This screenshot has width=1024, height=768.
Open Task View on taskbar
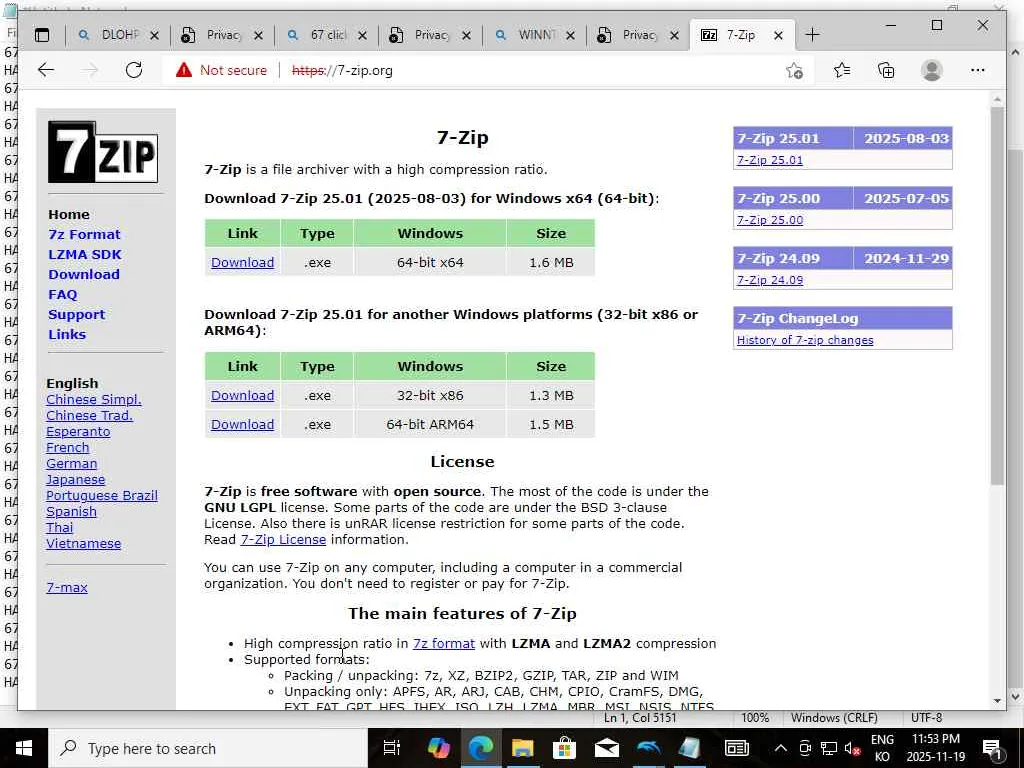coord(391,748)
